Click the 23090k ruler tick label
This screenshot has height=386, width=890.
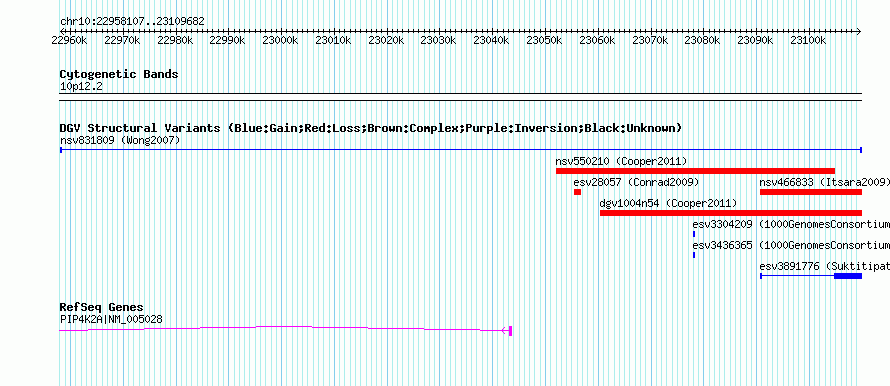tap(755, 40)
